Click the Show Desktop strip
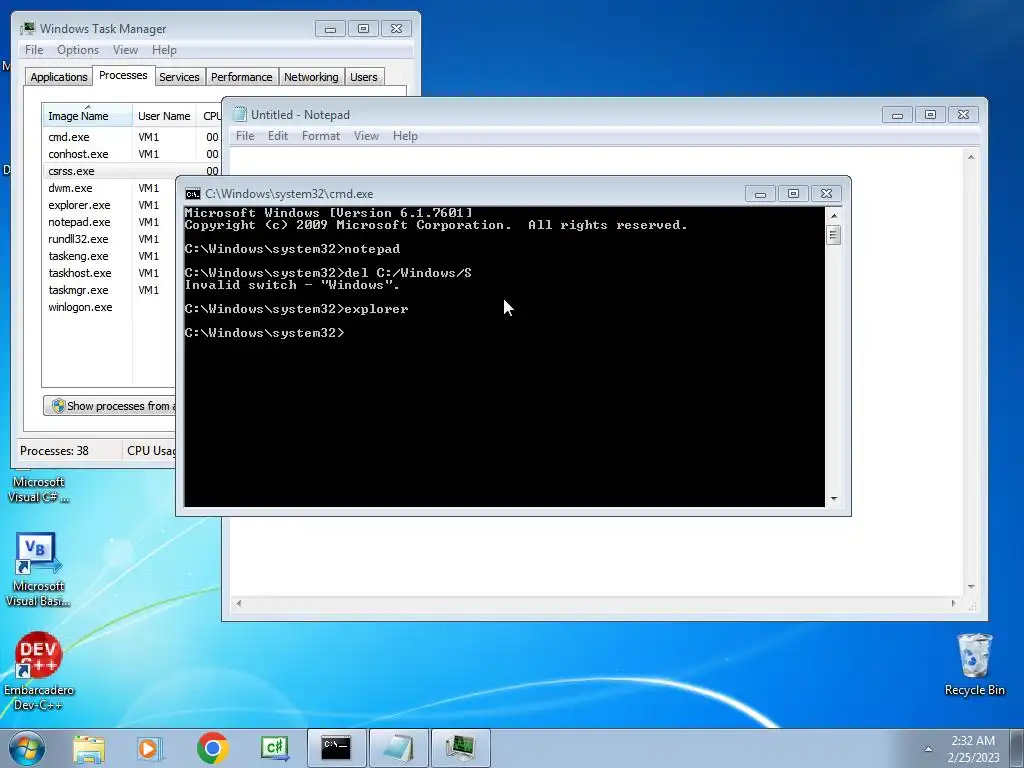The height and width of the screenshot is (768, 1024). pyautogui.click(x=1017, y=748)
